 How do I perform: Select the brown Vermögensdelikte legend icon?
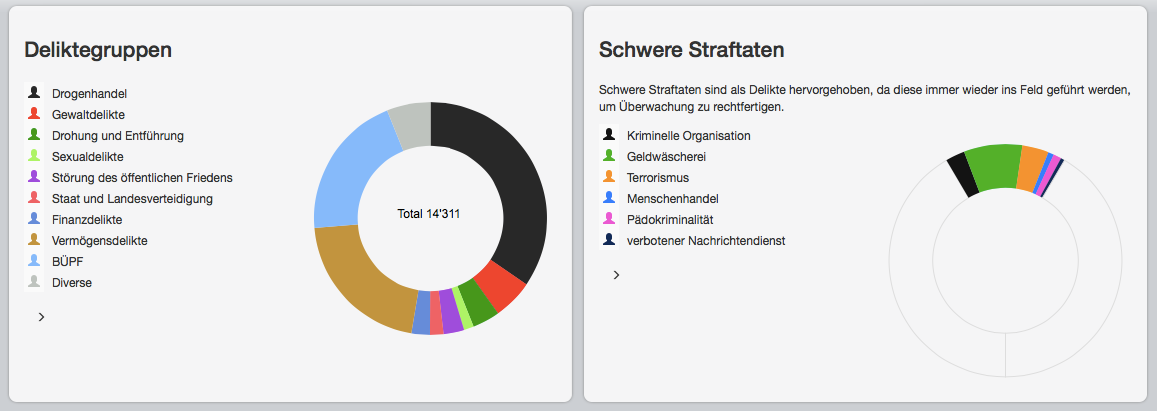tap(33, 240)
